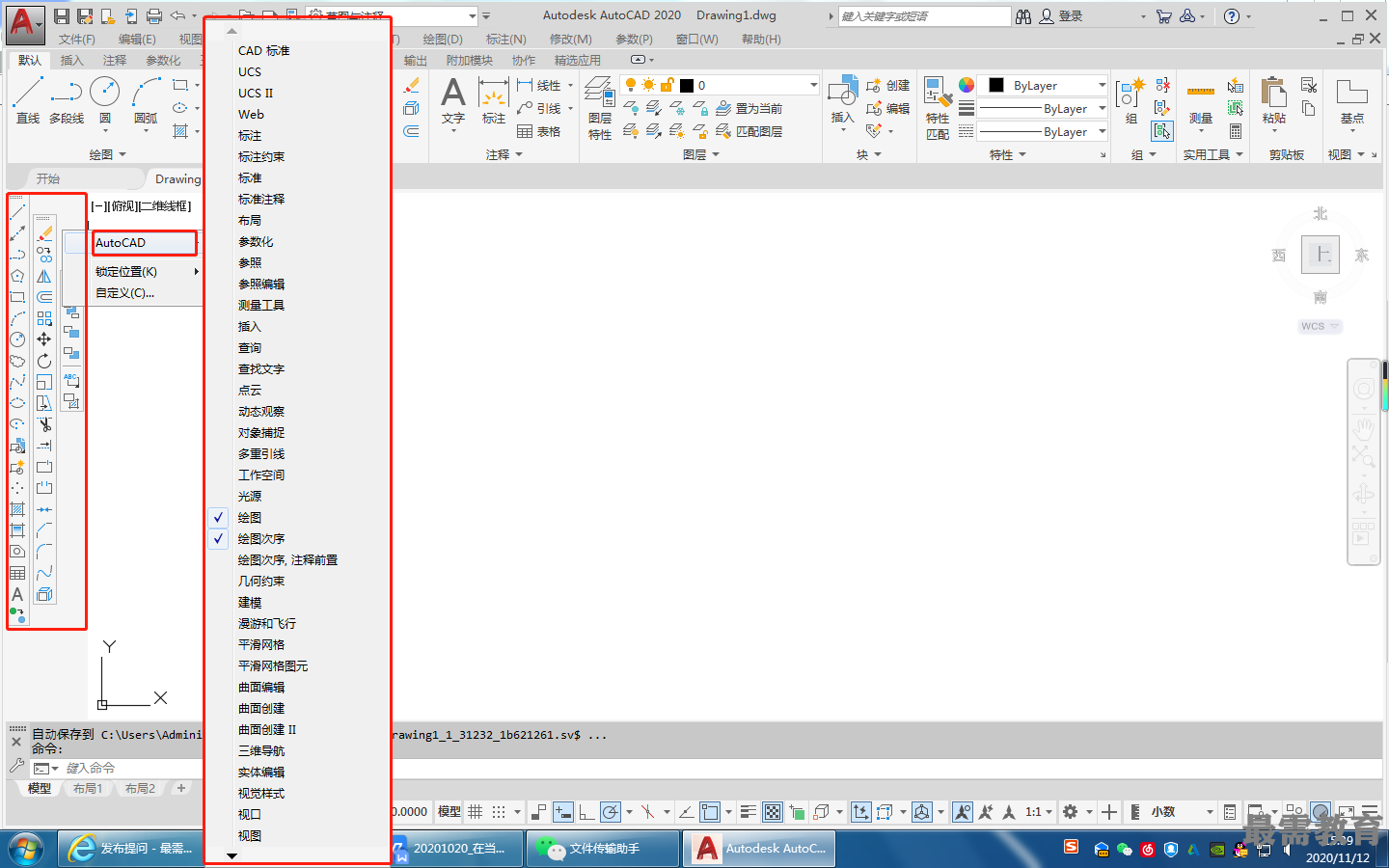
Task: Expand the 锁定位置(K) submenu
Action: point(147,272)
